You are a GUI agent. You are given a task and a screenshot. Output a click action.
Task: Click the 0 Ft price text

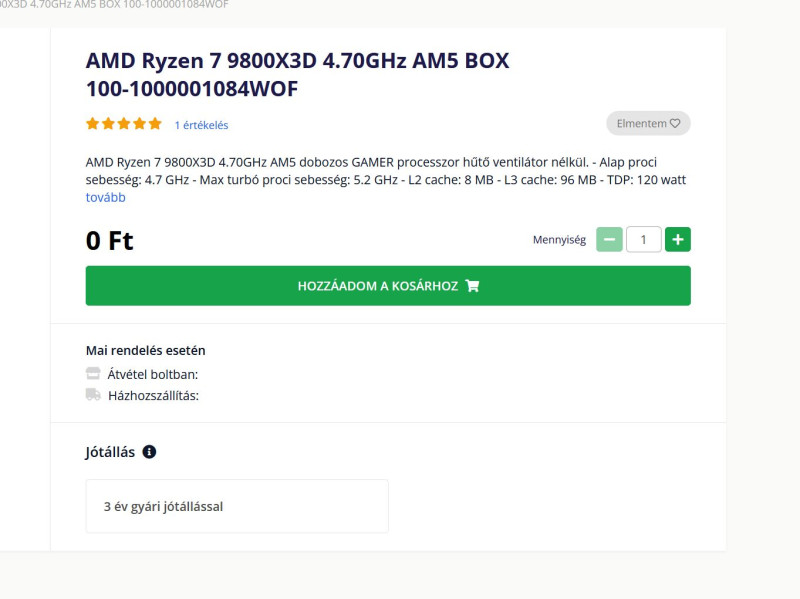pos(109,240)
